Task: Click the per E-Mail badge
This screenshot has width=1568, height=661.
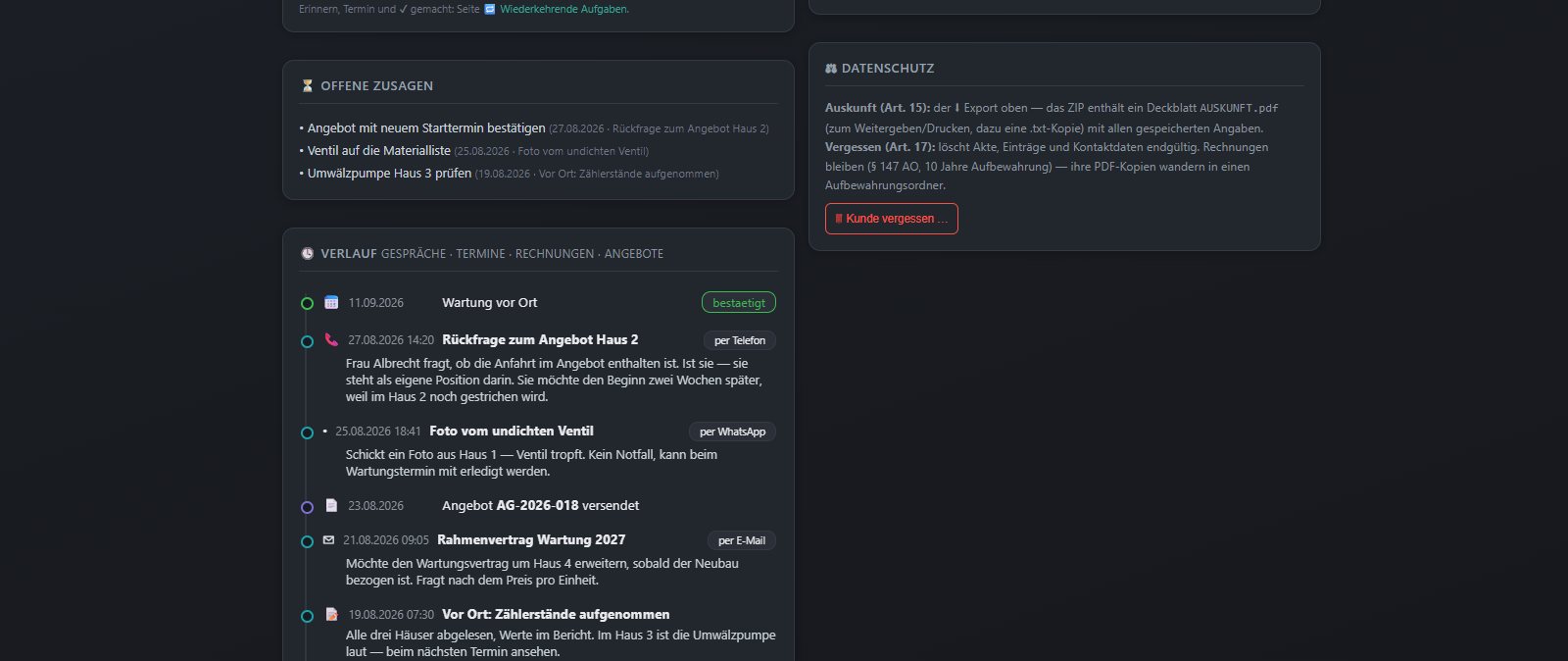Action: 742,540
